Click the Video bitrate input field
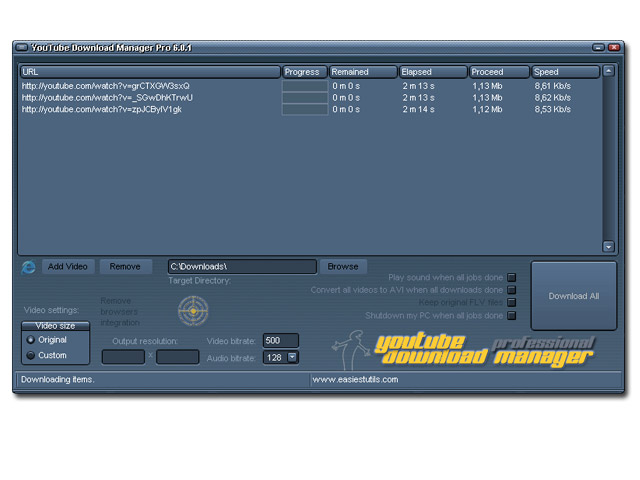 click(x=280, y=341)
